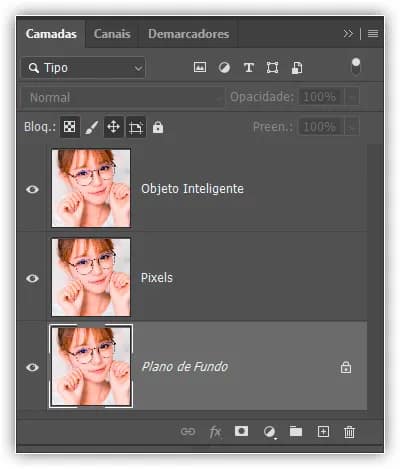Filter layers by shape layers icon
This screenshot has width=400, height=469.
pos(272,68)
